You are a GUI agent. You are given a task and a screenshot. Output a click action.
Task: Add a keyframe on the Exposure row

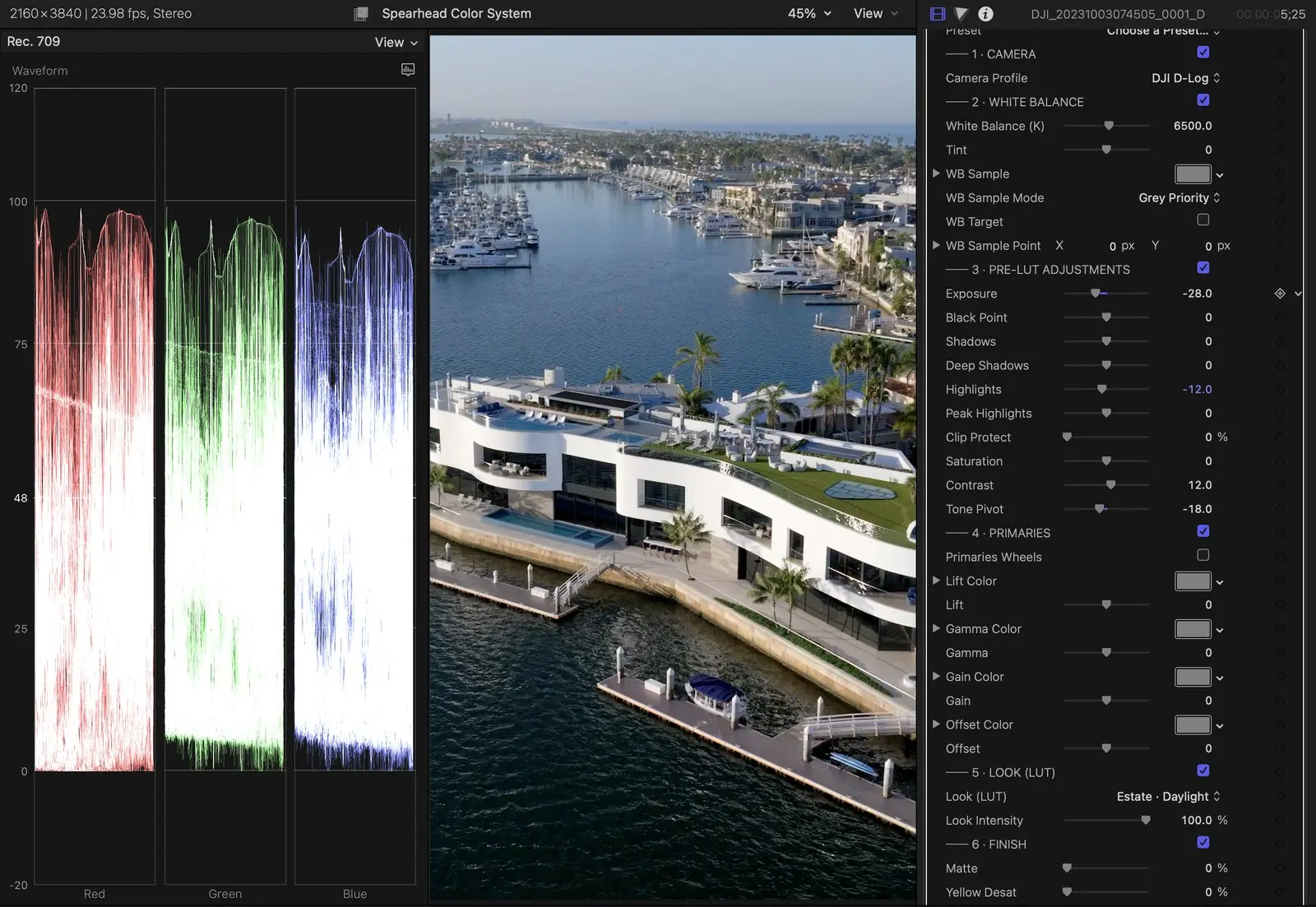coord(1280,294)
